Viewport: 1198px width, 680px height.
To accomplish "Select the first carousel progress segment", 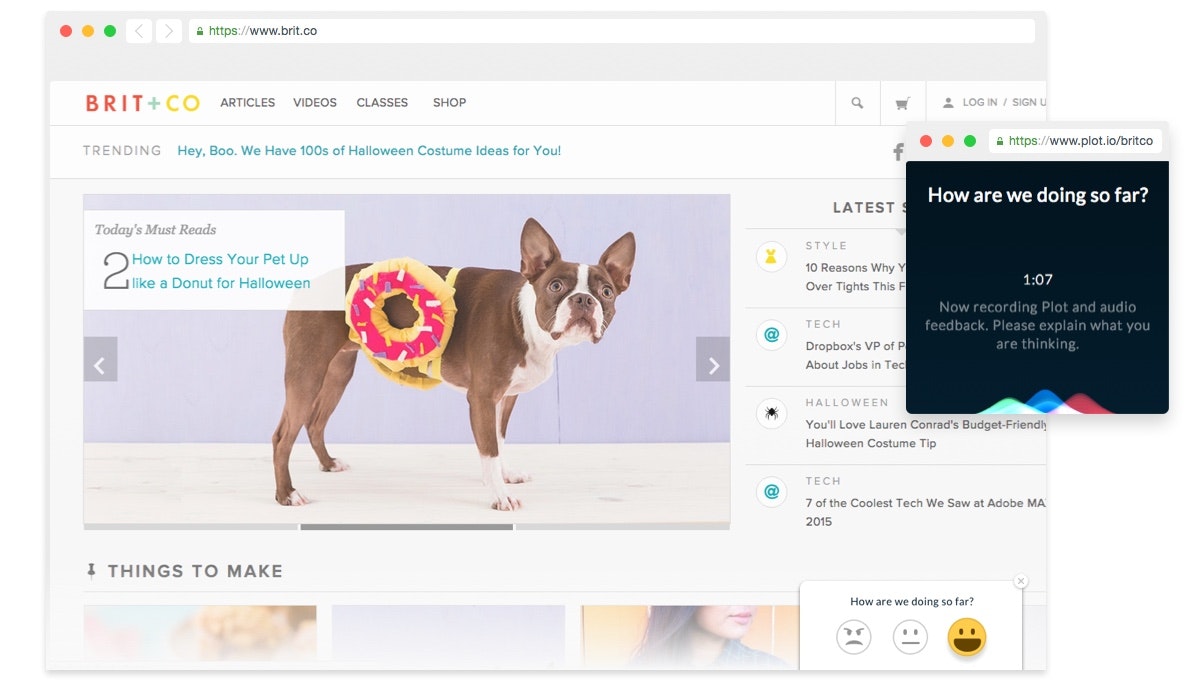I will (x=190, y=526).
